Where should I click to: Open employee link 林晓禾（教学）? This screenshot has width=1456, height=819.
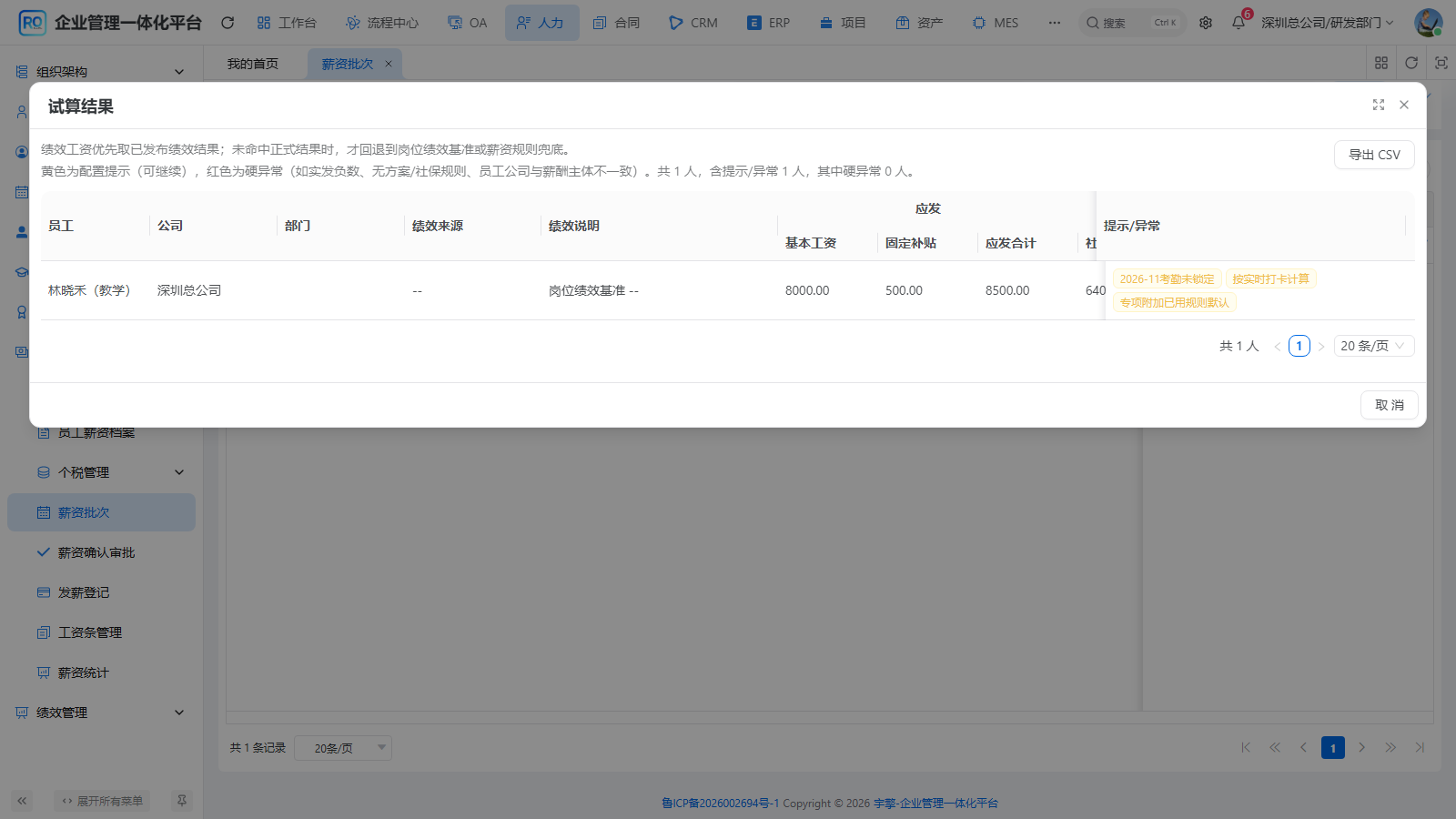coord(89,290)
